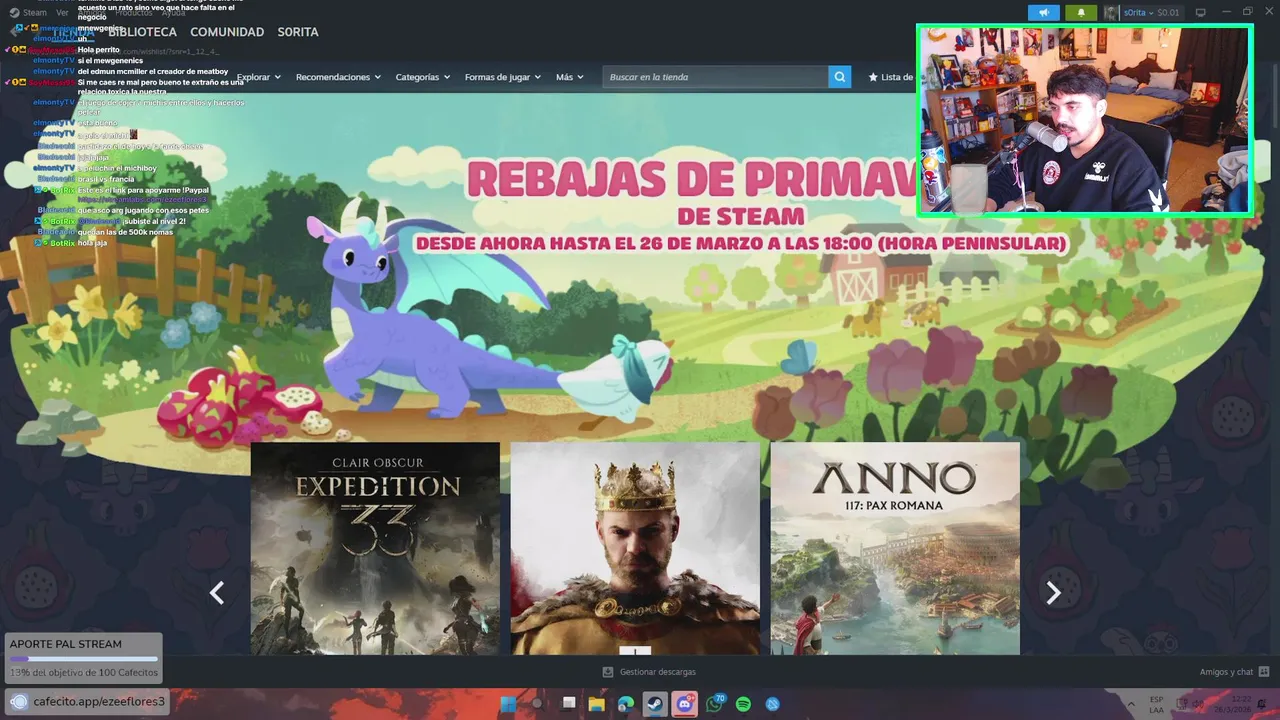This screenshot has width=1280, height=720.
Task: Expand the Más dropdown
Action: [570, 77]
